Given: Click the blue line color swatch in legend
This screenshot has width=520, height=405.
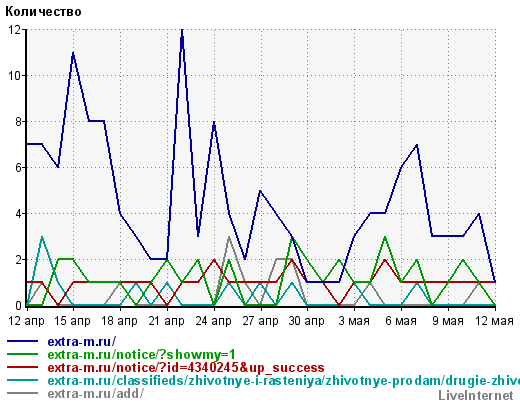Looking at the screenshot, I should point(22,341).
